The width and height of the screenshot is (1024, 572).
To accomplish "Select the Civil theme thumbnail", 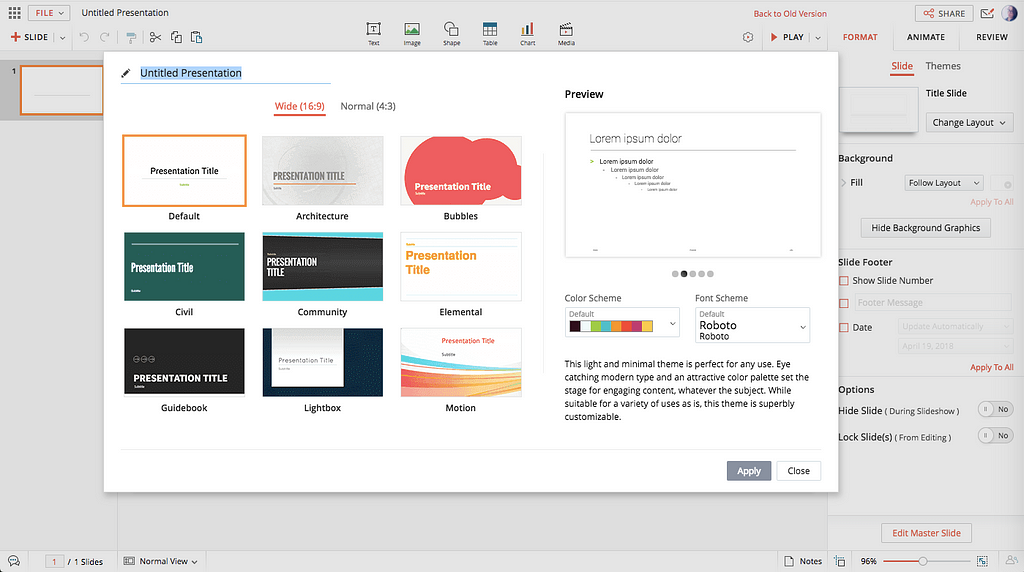I will pyautogui.click(x=184, y=266).
